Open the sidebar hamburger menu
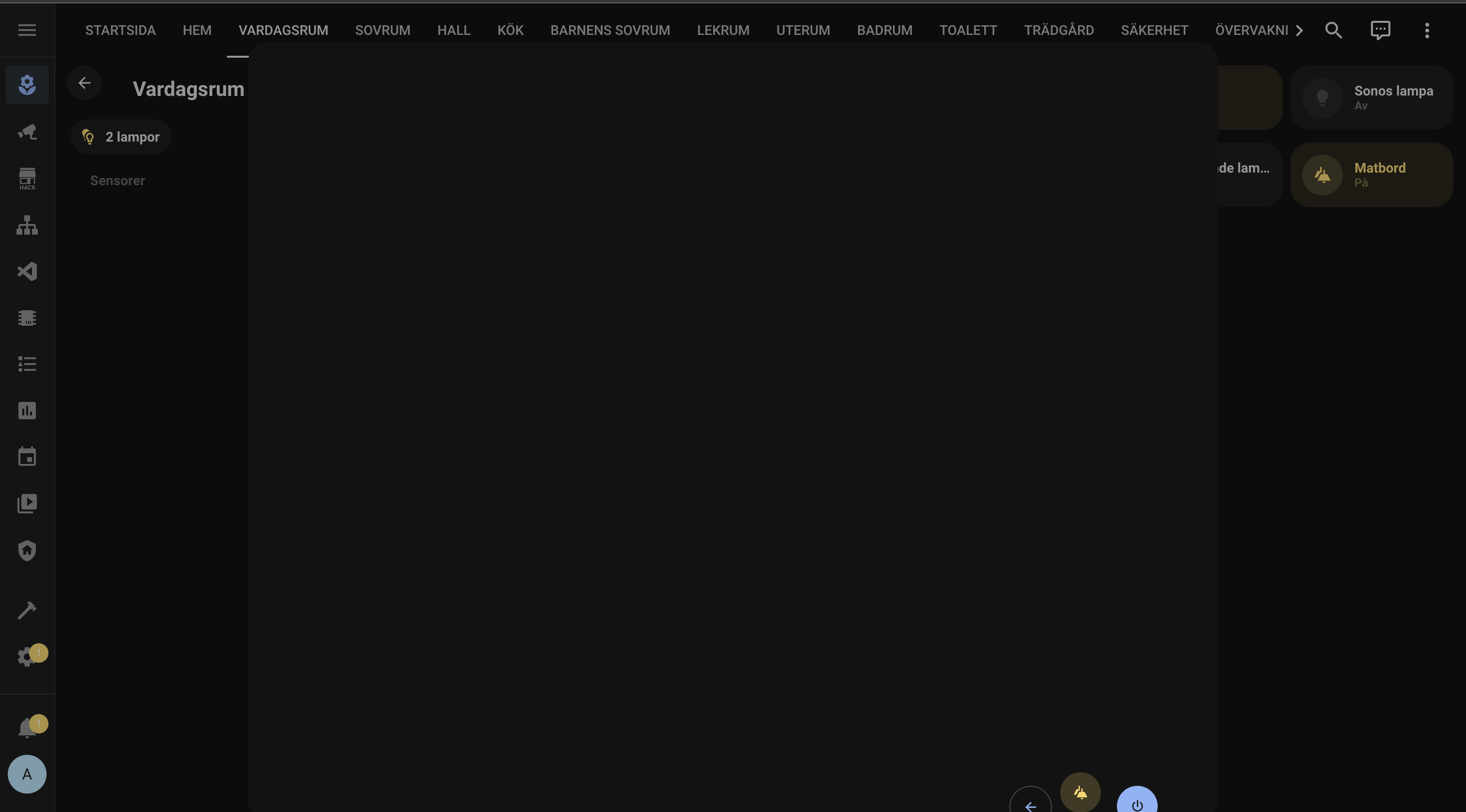 point(26,30)
